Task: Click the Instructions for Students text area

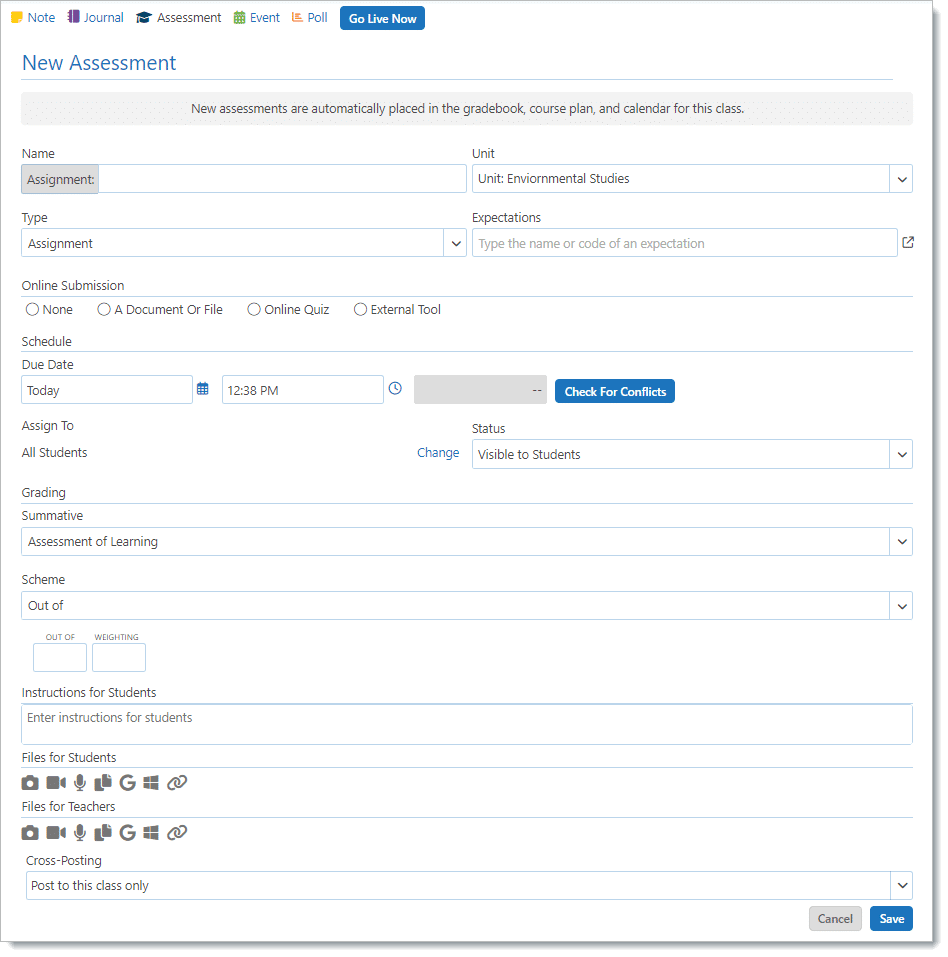Action: [467, 725]
